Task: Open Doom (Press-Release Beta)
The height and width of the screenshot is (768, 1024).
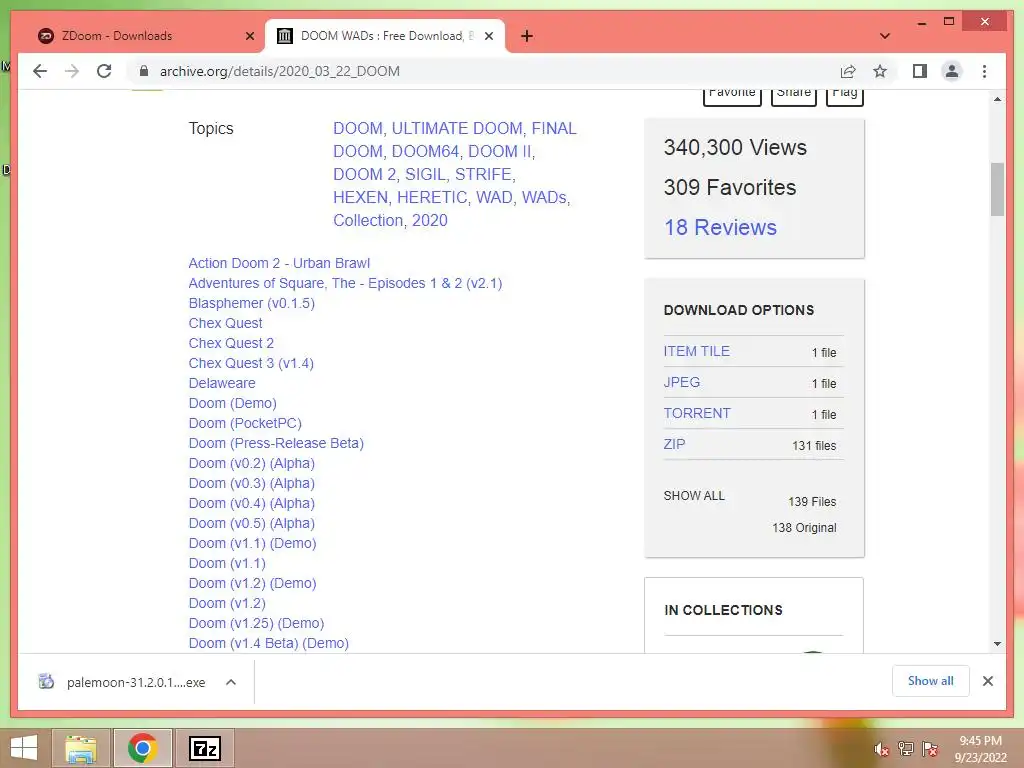Action: pos(276,443)
